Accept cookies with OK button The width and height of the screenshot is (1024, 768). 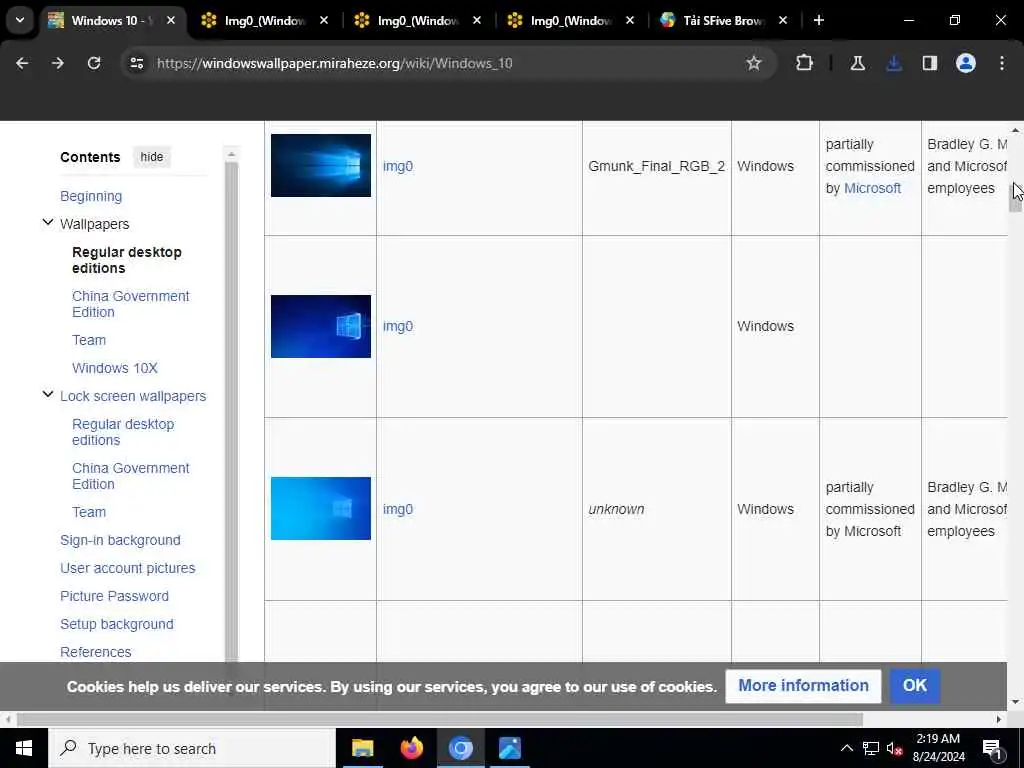click(x=914, y=686)
